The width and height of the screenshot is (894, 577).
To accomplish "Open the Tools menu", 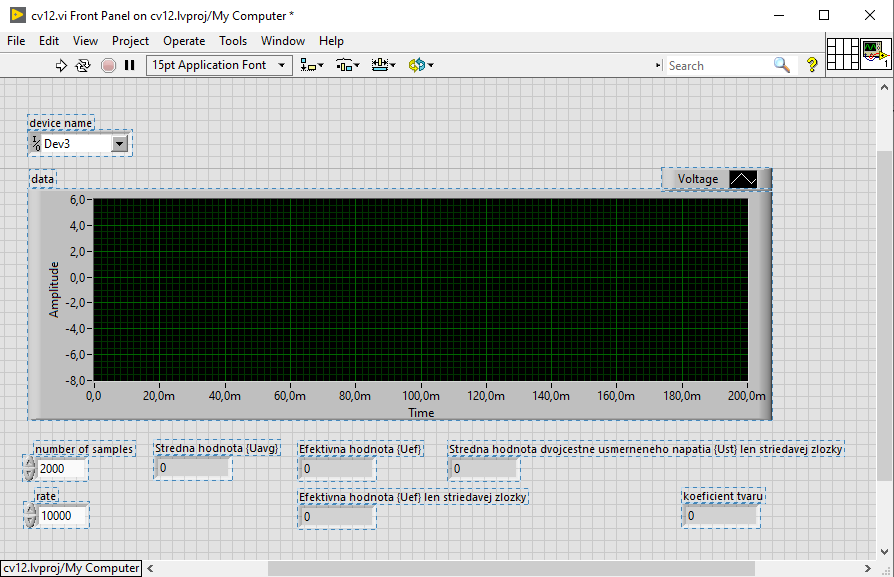I will [233, 41].
